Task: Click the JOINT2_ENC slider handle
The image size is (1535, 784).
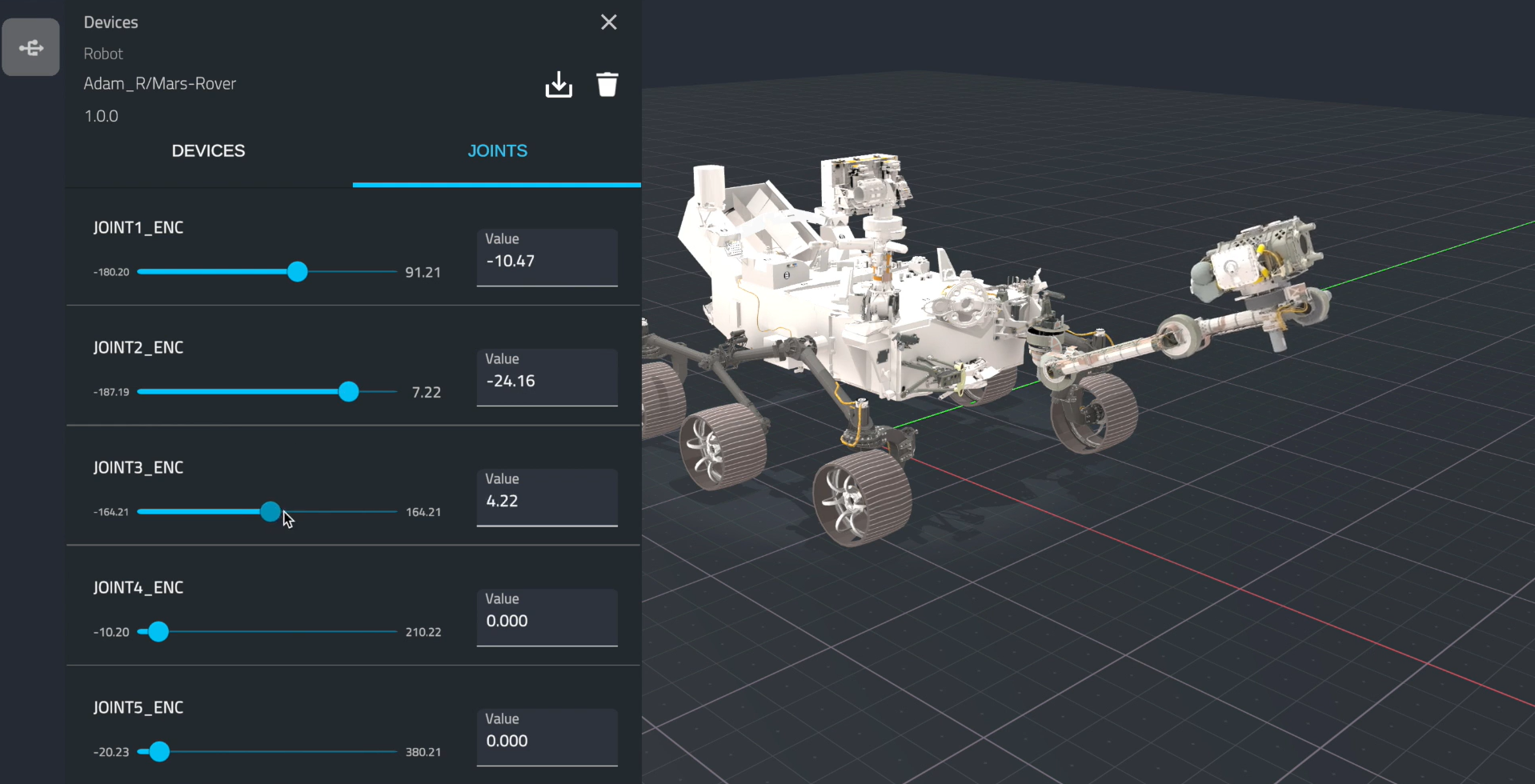Action: tap(348, 392)
